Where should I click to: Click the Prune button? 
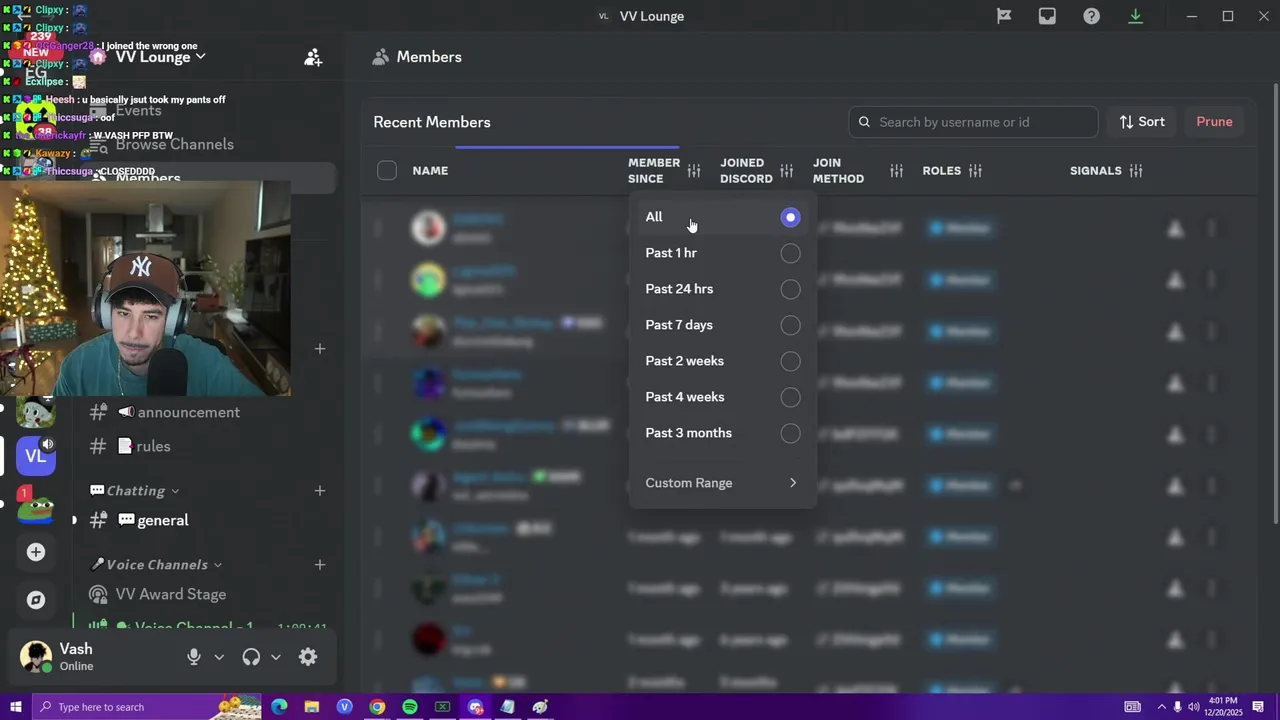[1214, 122]
